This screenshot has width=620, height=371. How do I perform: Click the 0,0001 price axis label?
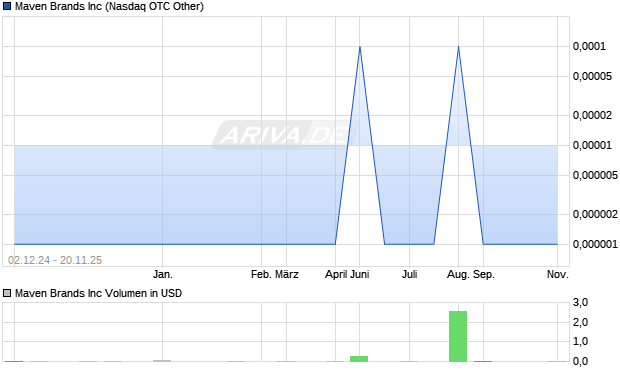pos(589,46)
